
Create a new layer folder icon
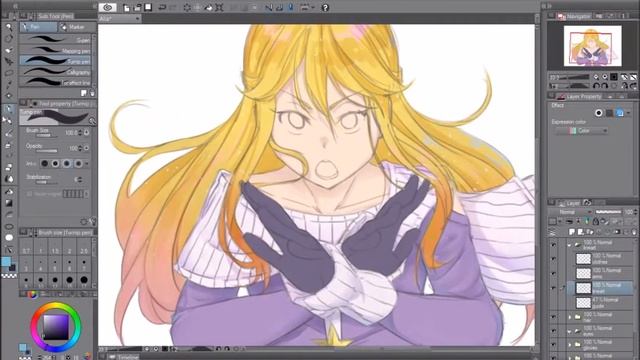[589, 232]
